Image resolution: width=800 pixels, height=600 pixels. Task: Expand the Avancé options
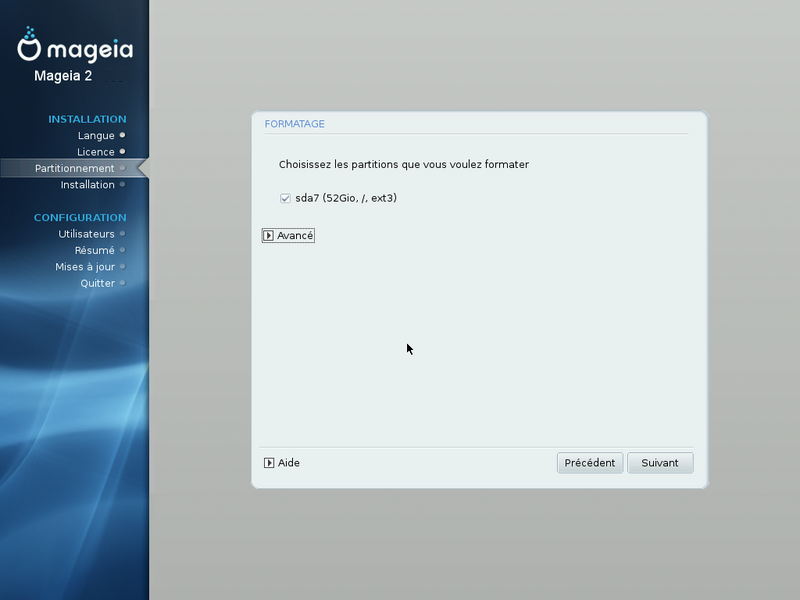[288, 236]
